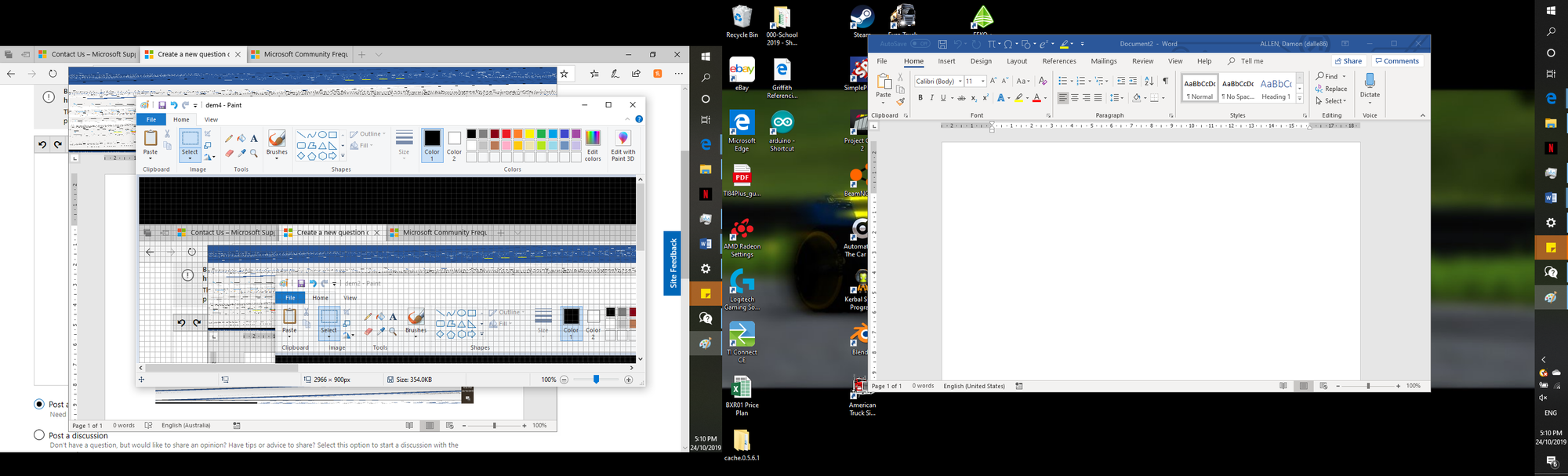Select the Post a question radio button
1568x476 pixels.
pyautogui.click(x=38, y=404)
